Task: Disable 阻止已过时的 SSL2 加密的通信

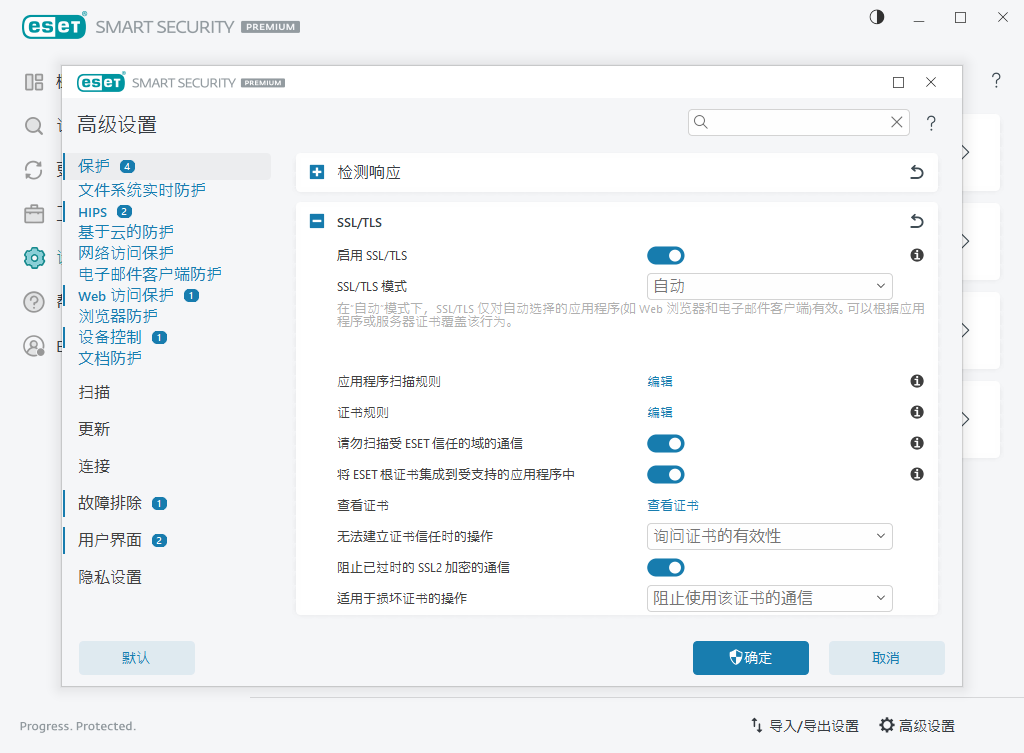Action: 665,567
